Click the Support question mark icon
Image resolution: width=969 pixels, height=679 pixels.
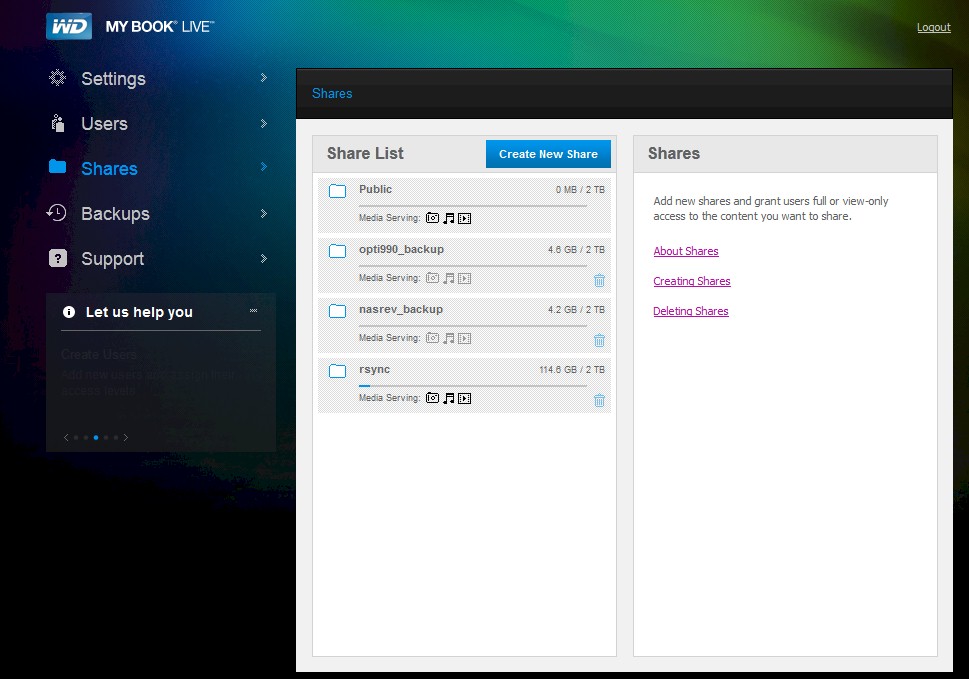pos(57,258)
